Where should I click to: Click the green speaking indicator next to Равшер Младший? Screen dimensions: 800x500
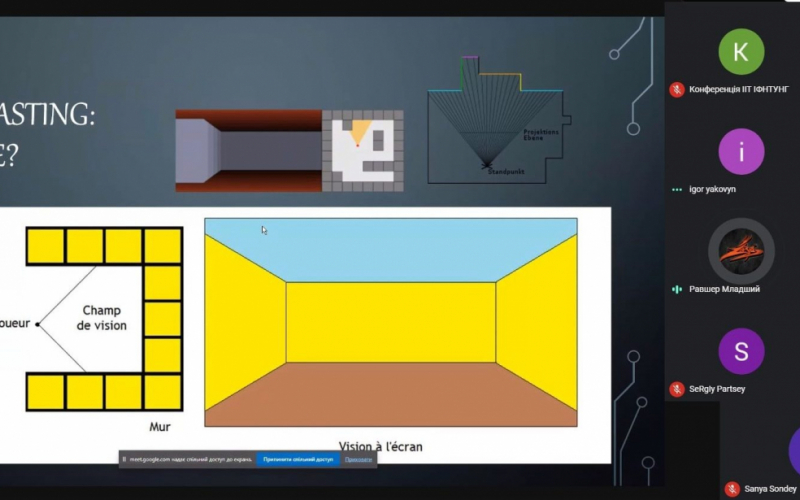pos(677,289)
